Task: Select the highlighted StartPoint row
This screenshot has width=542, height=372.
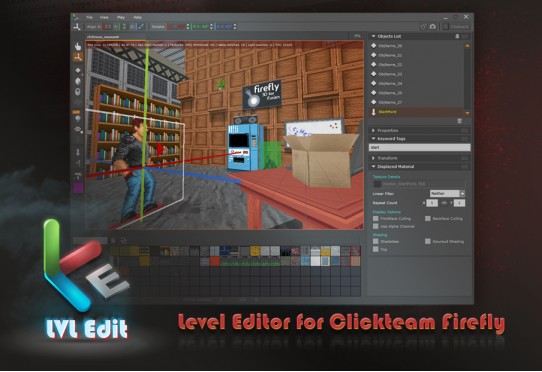Action: 417,112
